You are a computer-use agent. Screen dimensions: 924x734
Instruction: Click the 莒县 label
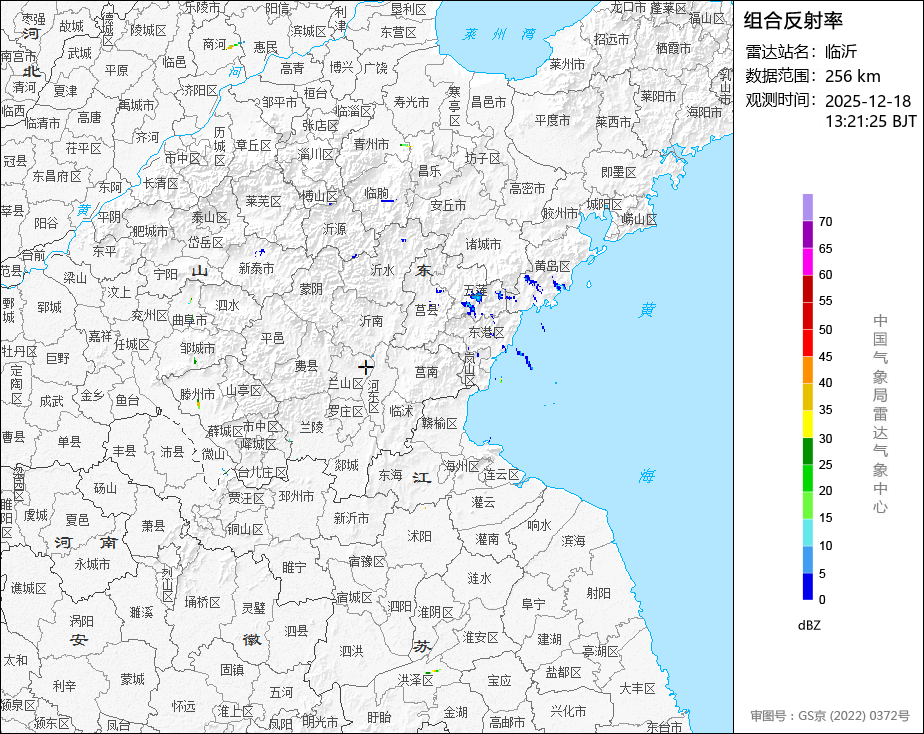coord(426,309)
